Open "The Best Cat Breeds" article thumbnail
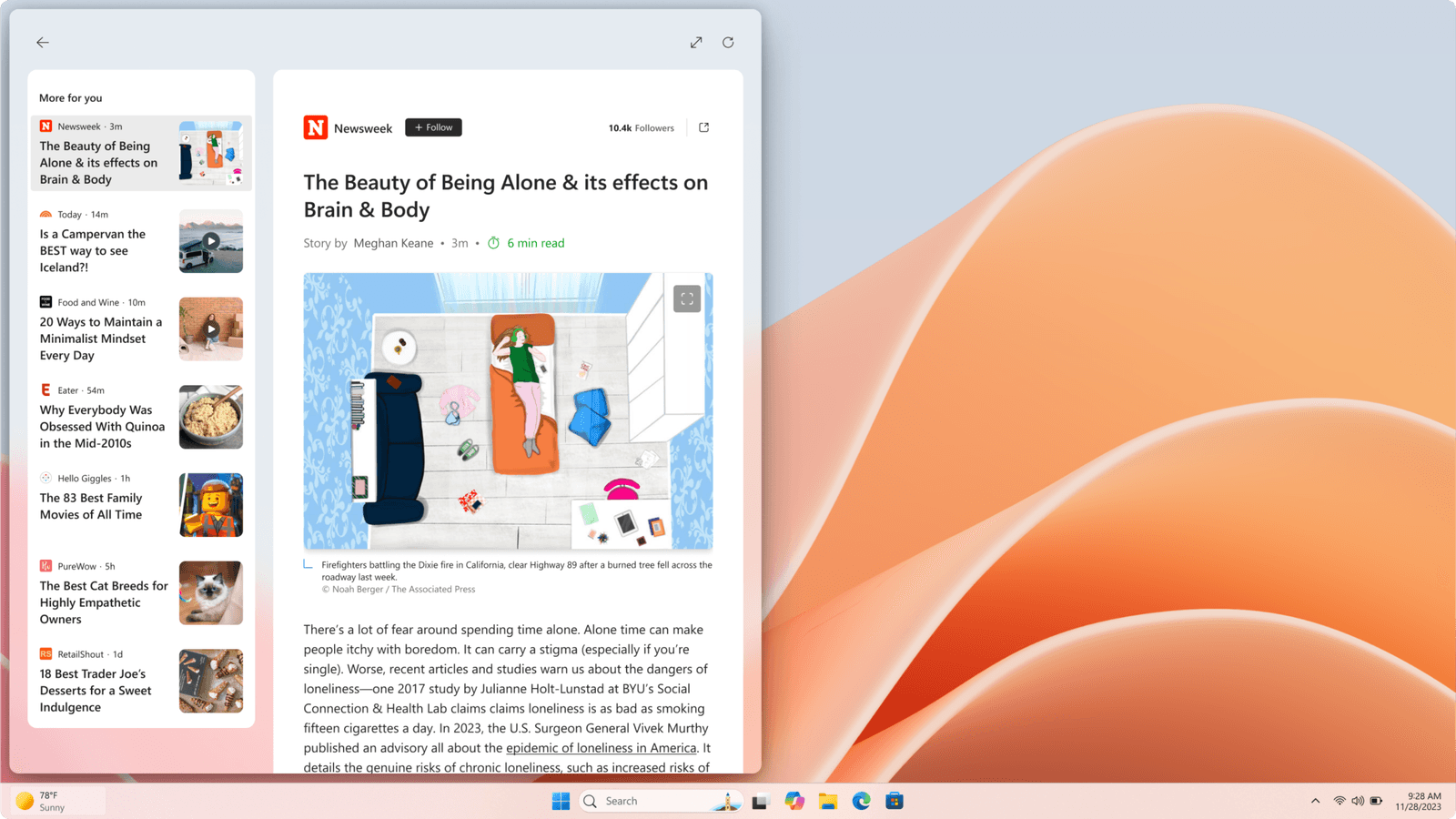1456x819 pixels. tap(210, 592)
